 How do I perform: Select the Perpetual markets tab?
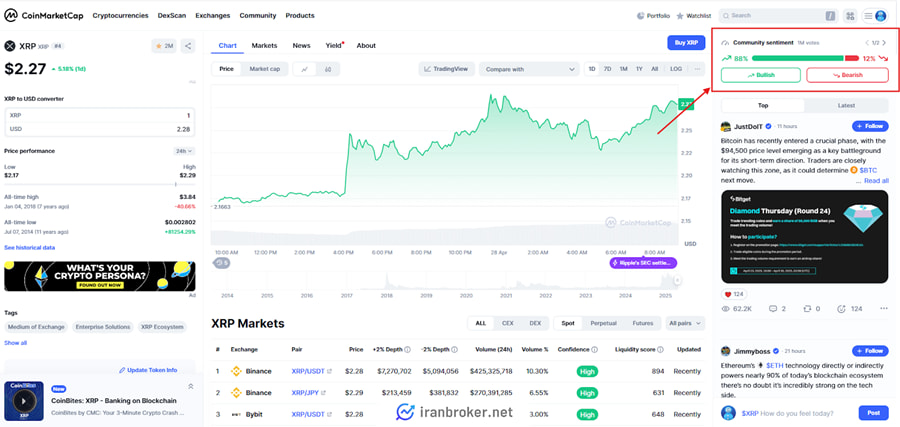pyautogui.click(x=603, y=323)
